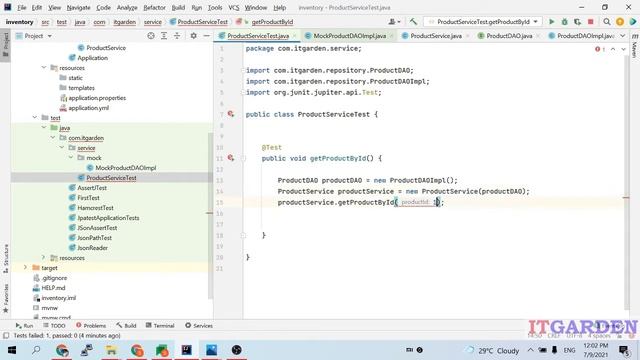Open the Services tool window
The width and height of the screenshot is (640, 360).
pos(199,326)
